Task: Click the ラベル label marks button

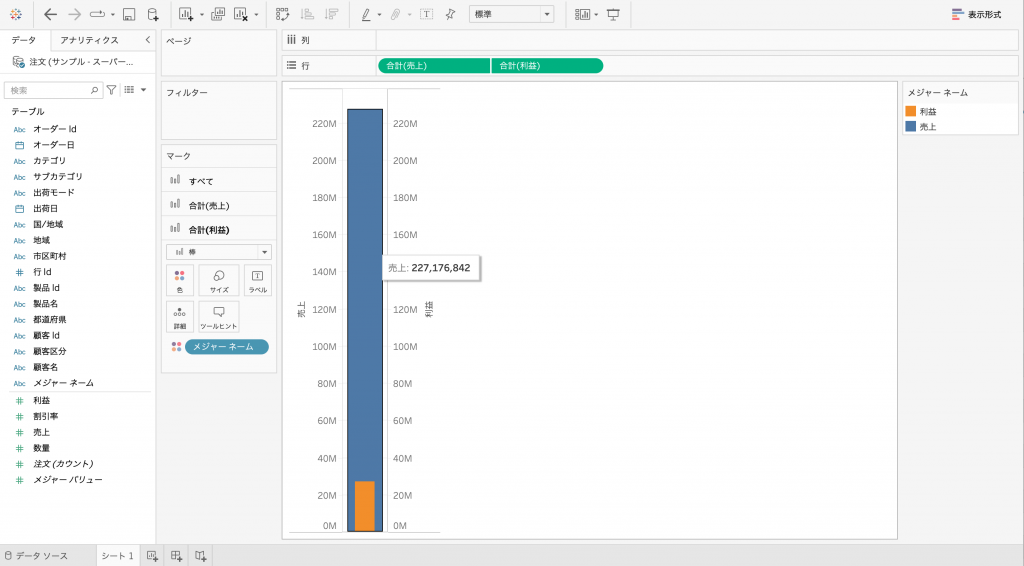Action: pos(257,280)
